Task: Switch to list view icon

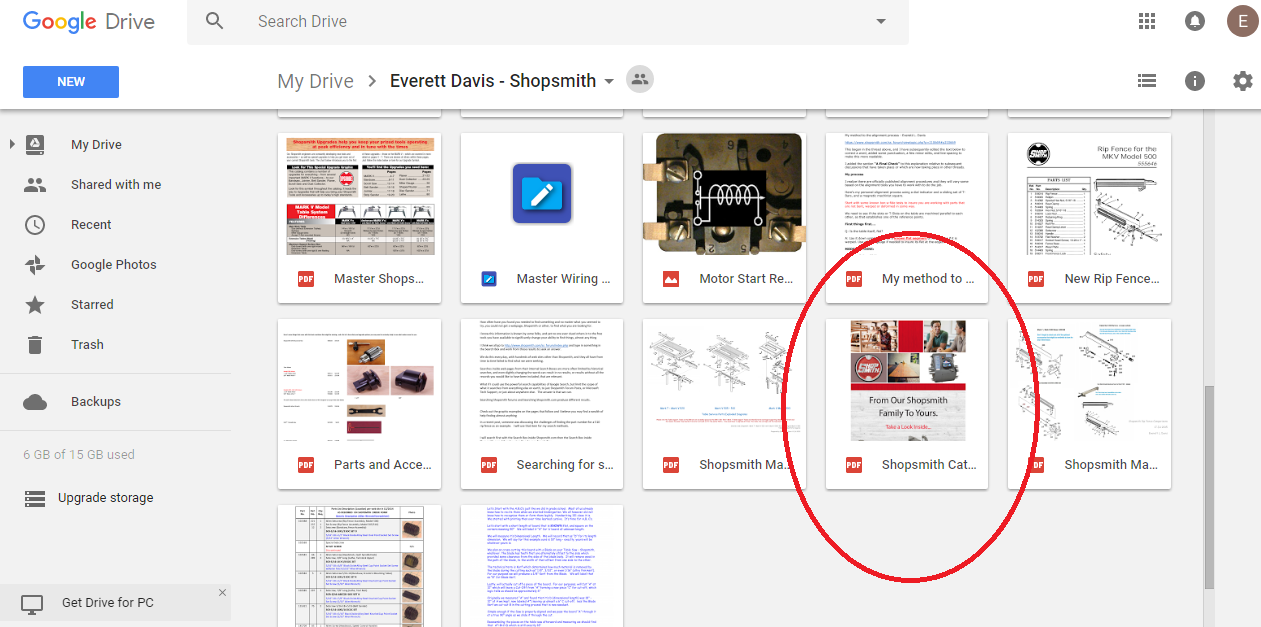Action: (1147, 81)
